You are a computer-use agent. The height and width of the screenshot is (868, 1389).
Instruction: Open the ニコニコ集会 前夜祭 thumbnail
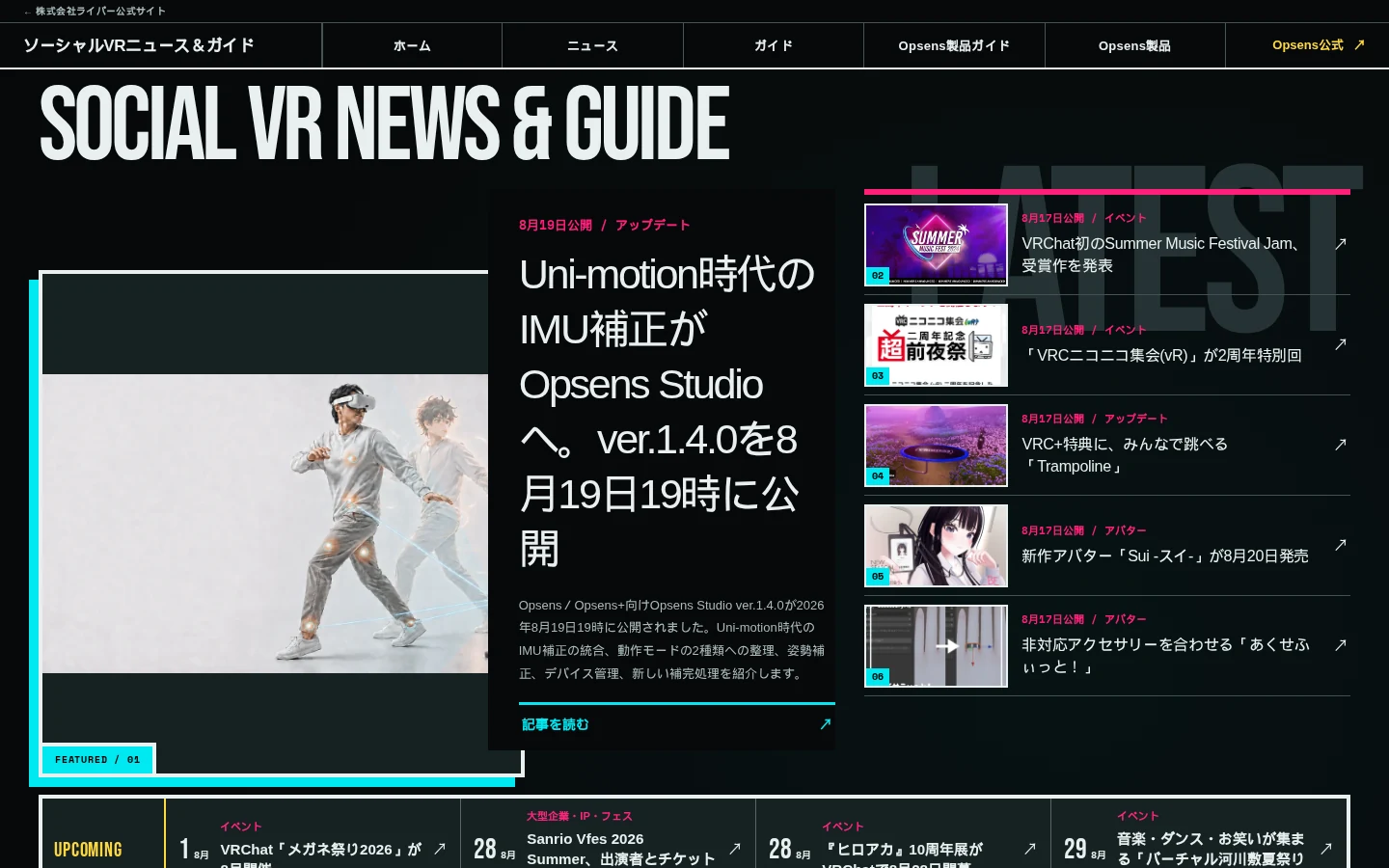point(936,345)
